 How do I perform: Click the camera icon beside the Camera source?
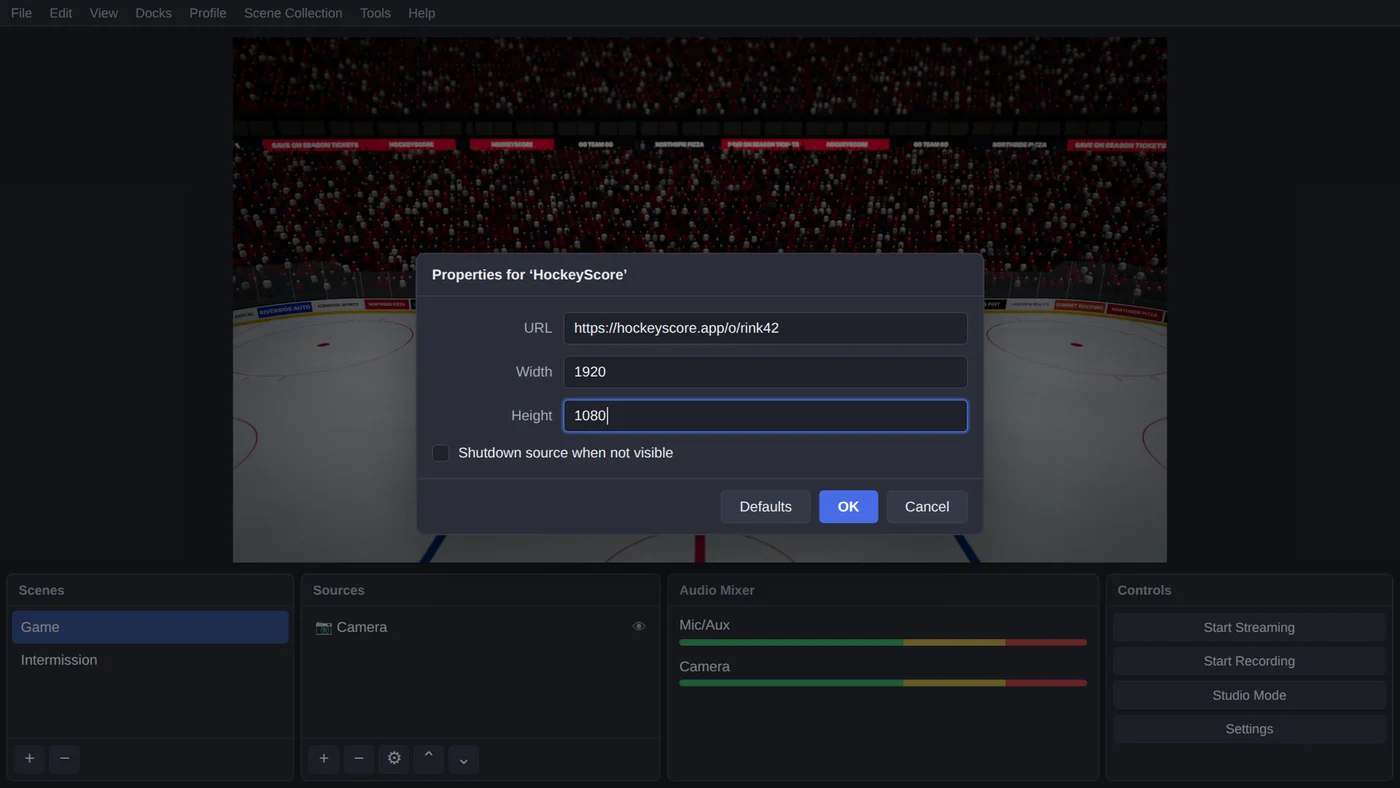point(323,627)
